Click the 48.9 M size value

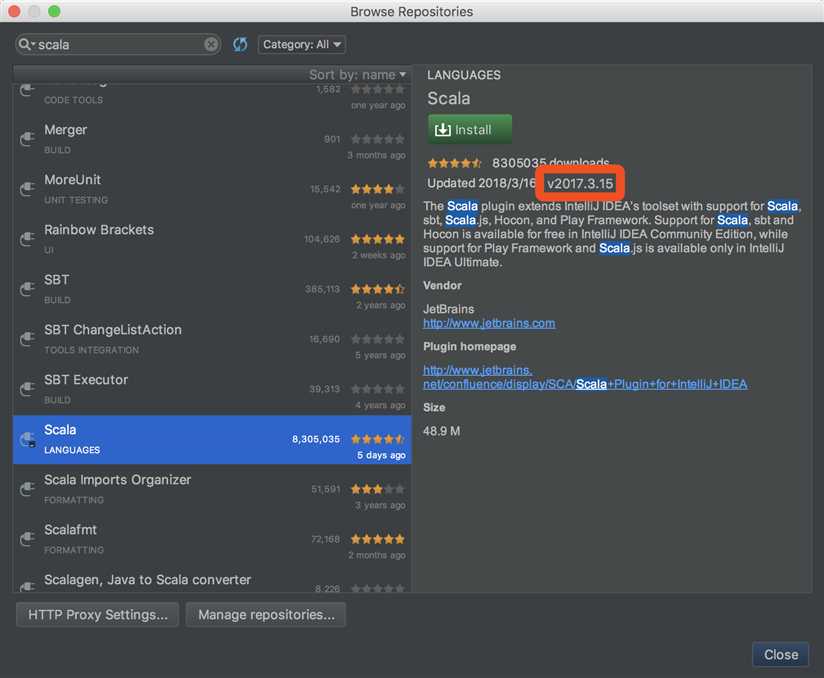pyautogui.click(x=441, y=432)
